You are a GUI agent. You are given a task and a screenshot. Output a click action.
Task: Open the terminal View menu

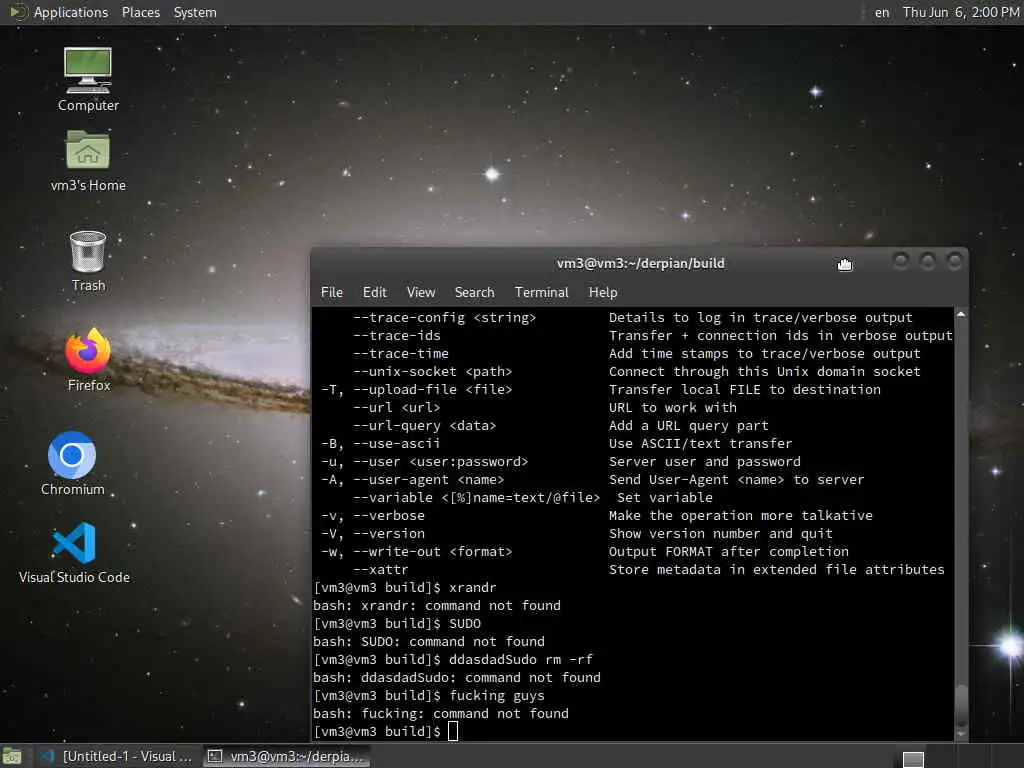(421, 292)
